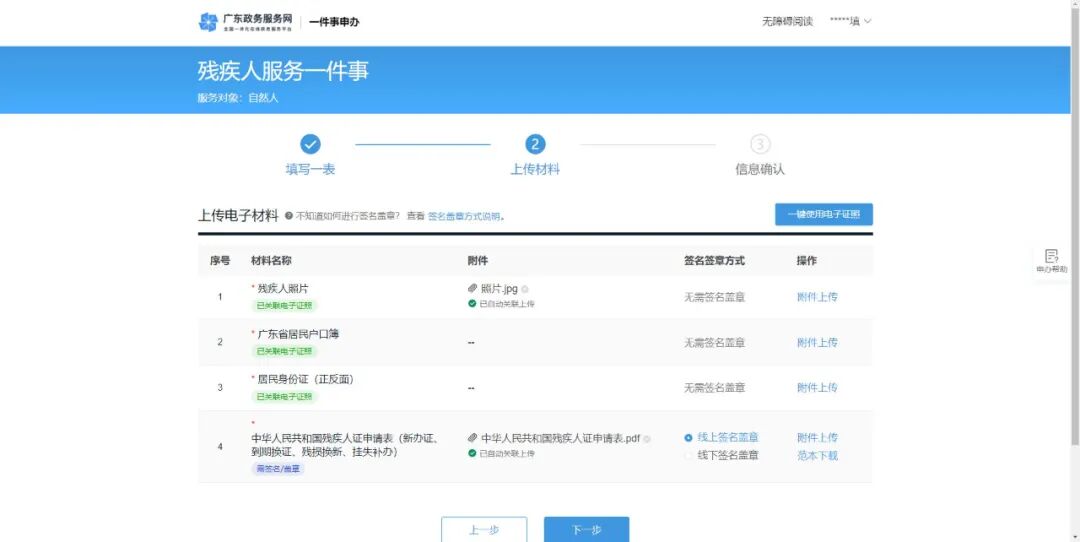The height and width of the screenshot is (542, 1080).
Task: Click the 信息确认 step label
Action: [x=760, y=169]
